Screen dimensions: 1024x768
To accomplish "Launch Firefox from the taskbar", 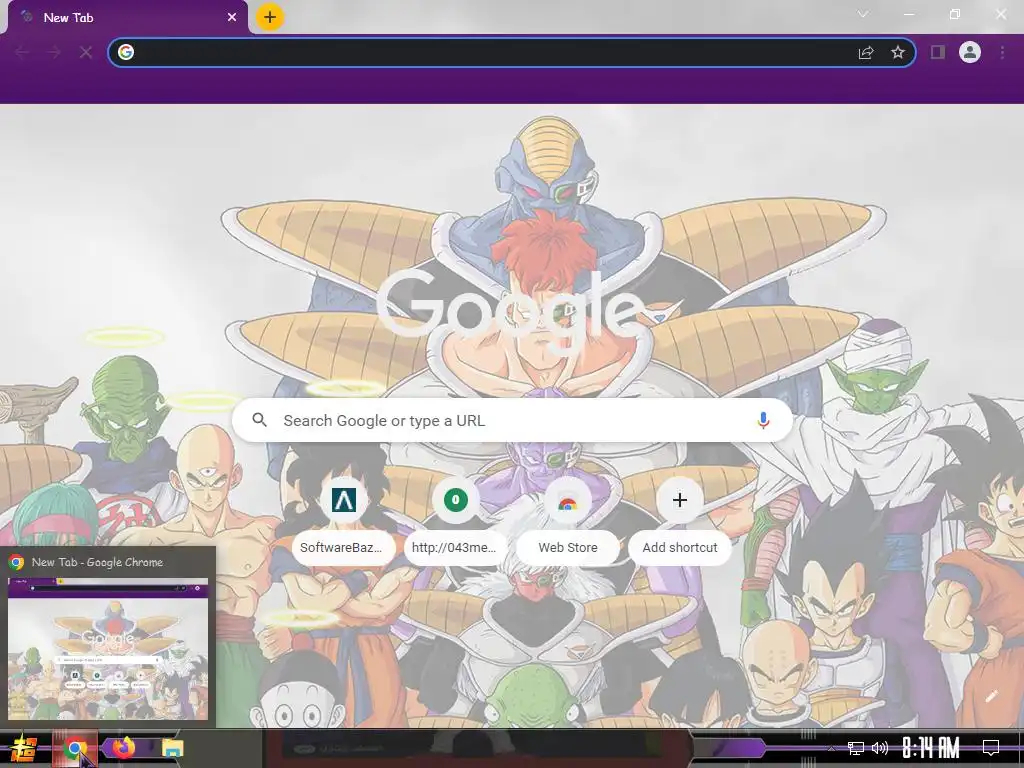I will click(x=123, y=747).
